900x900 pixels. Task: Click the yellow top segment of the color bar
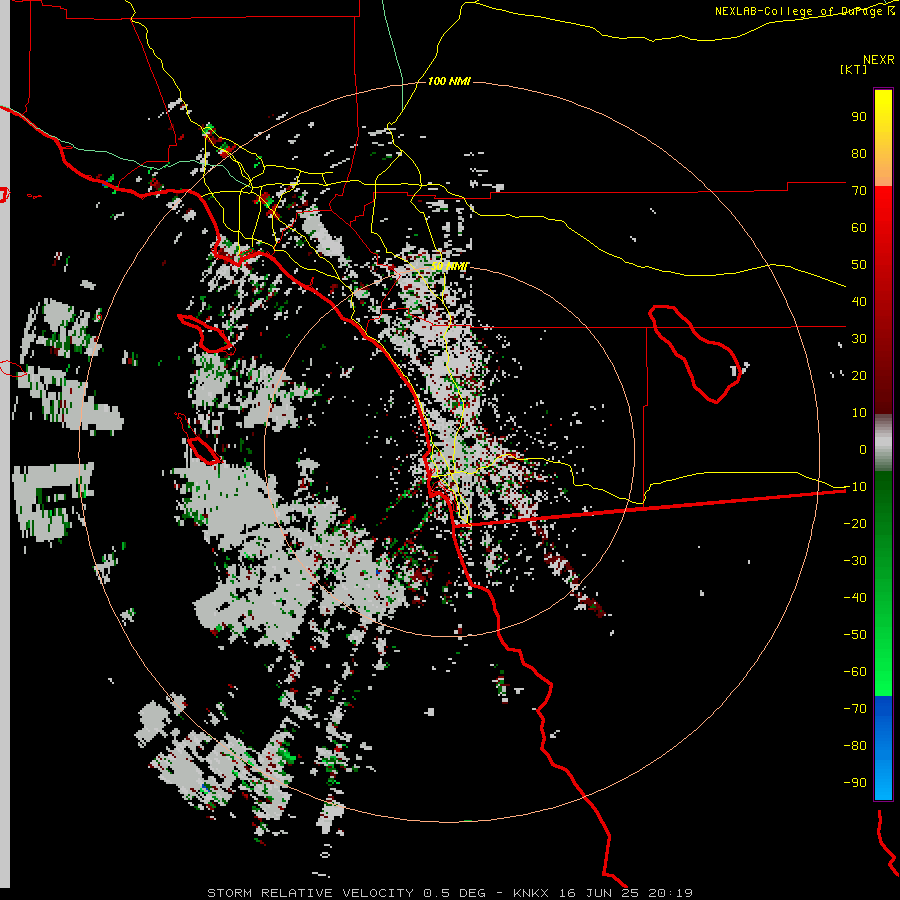883,138
